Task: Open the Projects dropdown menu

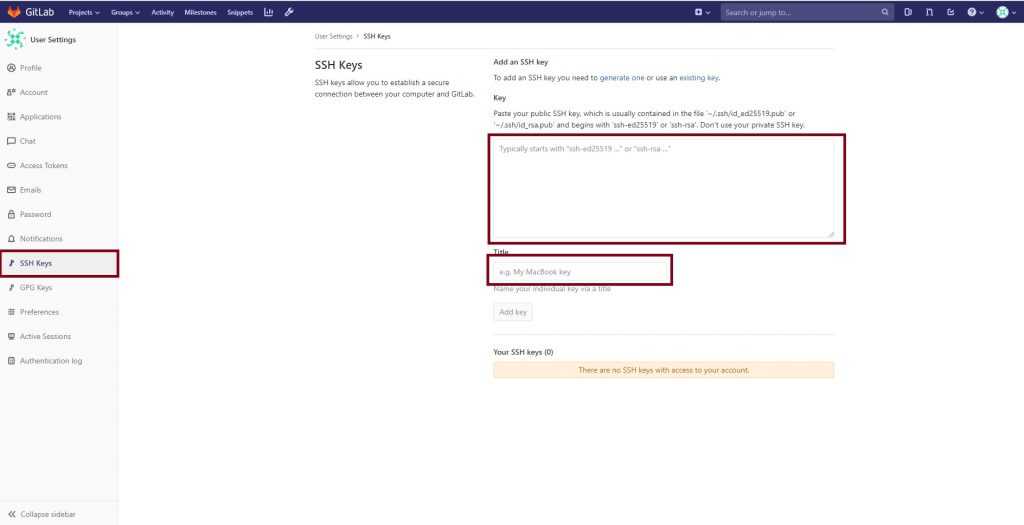Action: click(84, 12)
